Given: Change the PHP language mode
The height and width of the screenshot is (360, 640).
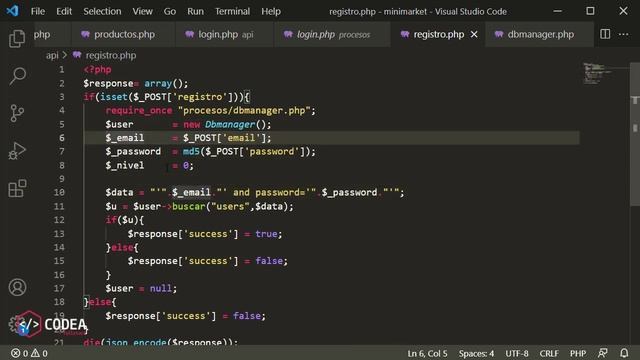Looking at the screenshot, I should (x=578, y=353).
